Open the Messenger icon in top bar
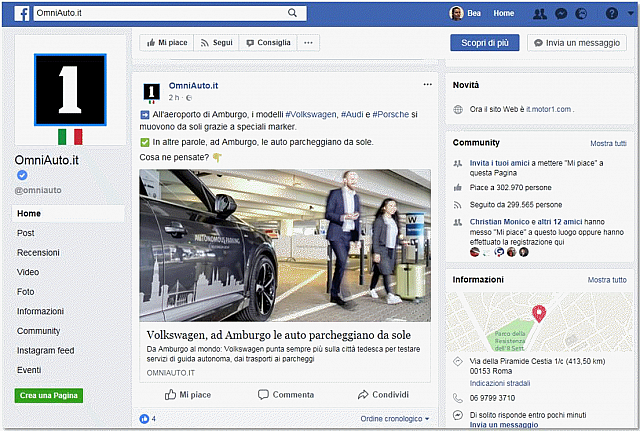Viewport: 640px width, 431px height. click(561, 14)
